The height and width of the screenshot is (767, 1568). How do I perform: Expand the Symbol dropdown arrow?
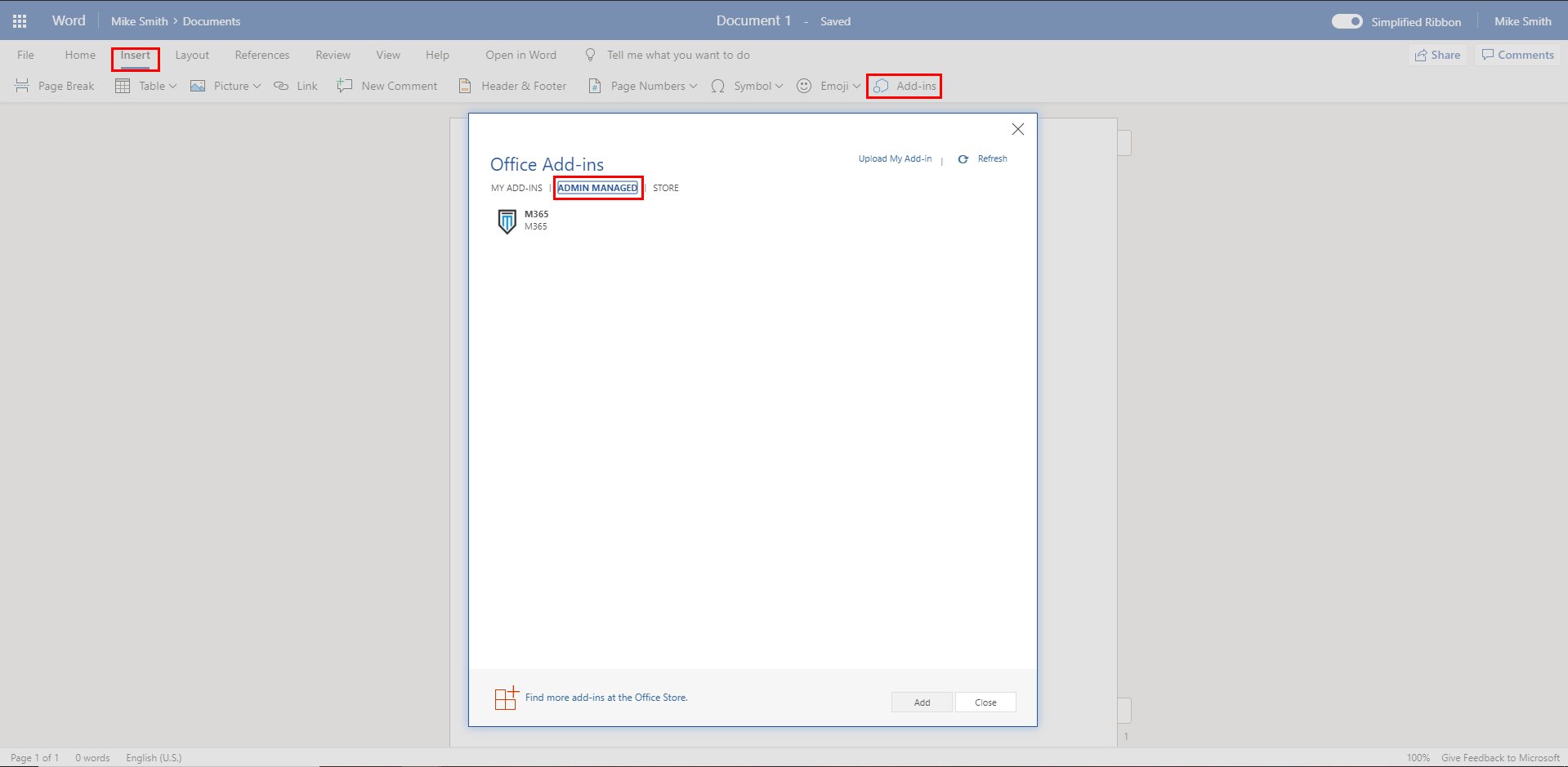(779, 87)
